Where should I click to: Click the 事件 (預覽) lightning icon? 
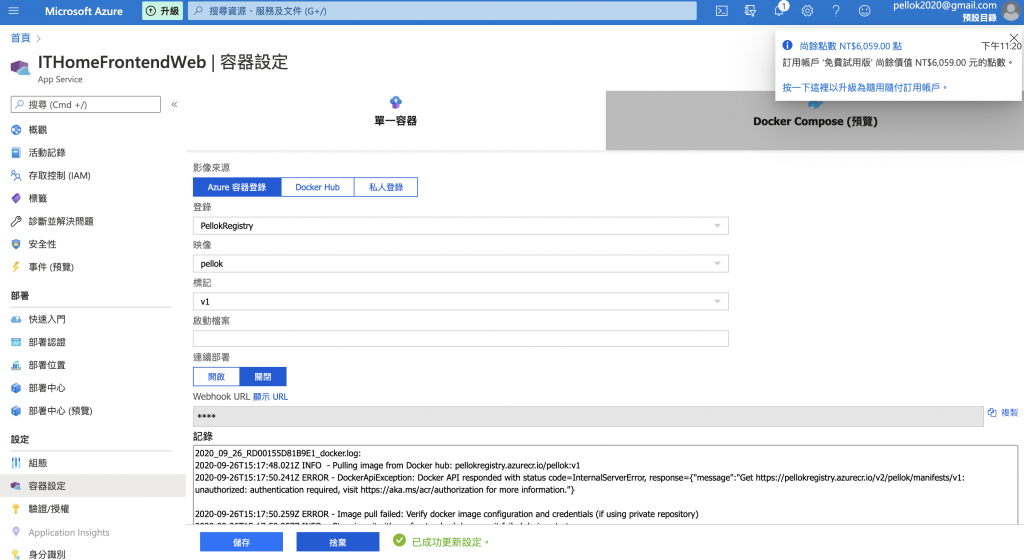16,267
